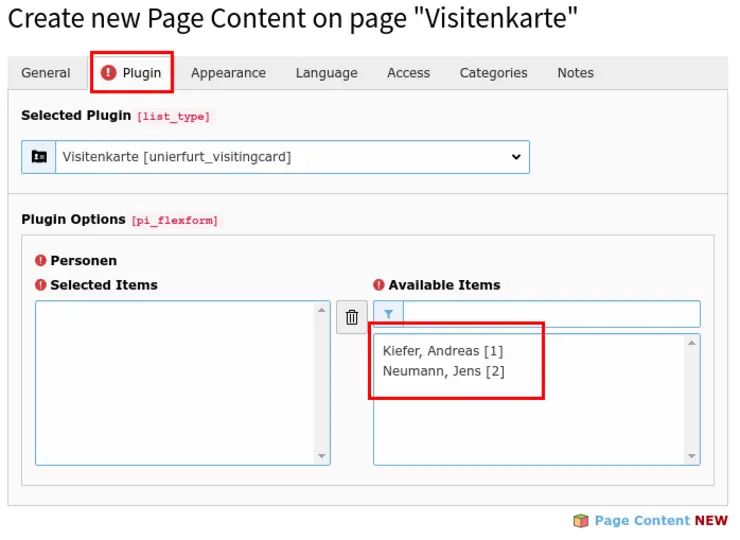740x540 pixels.
Task: Open the Selected Plugin dropdown
Action: point(292,157)
